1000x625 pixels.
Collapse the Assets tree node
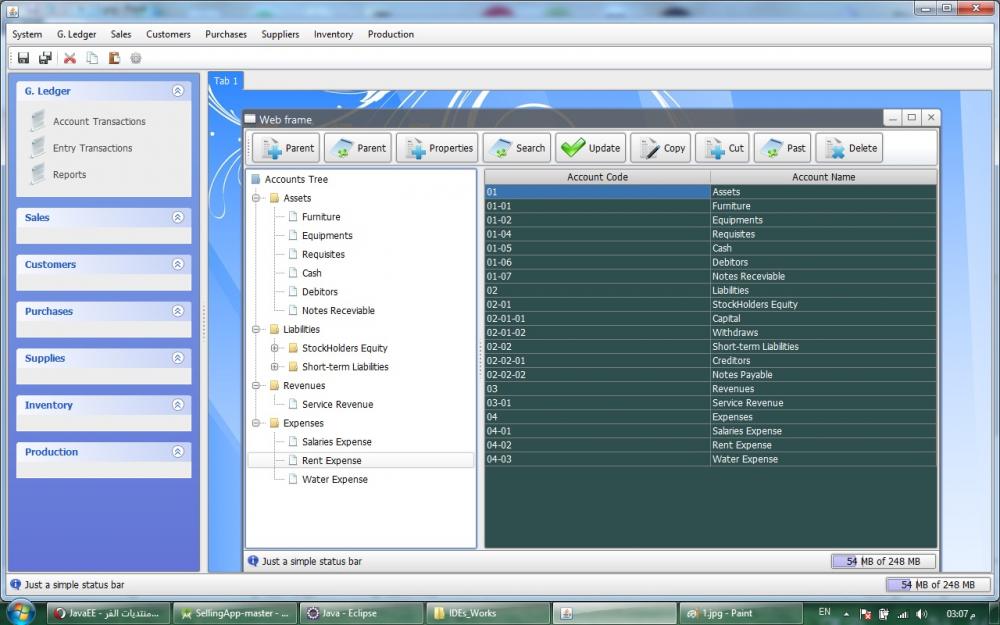point(256,198)
